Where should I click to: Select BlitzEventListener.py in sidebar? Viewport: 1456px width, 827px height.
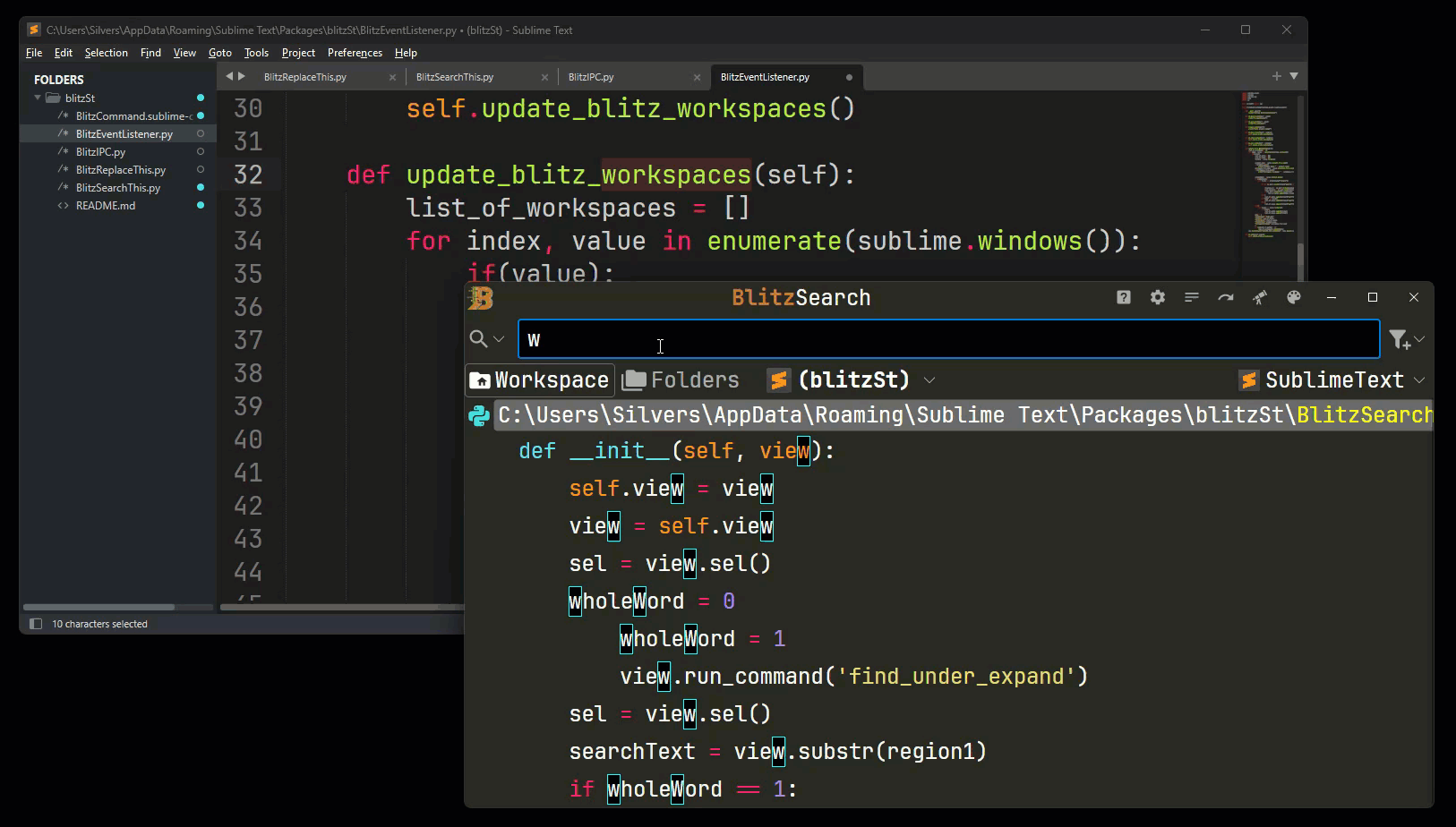click(124, 133)
